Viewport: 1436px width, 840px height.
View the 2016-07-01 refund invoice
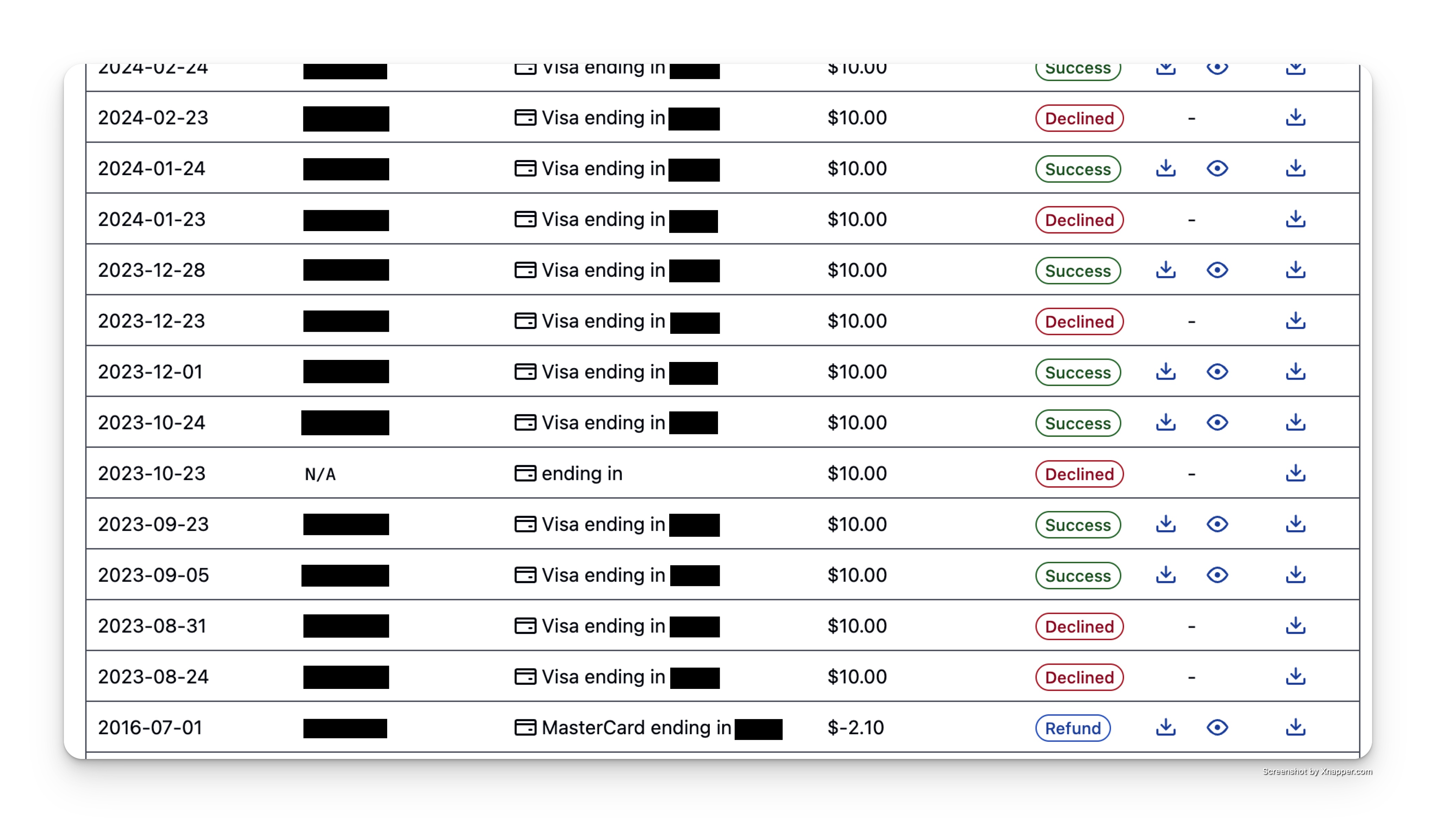[1217, 728]
